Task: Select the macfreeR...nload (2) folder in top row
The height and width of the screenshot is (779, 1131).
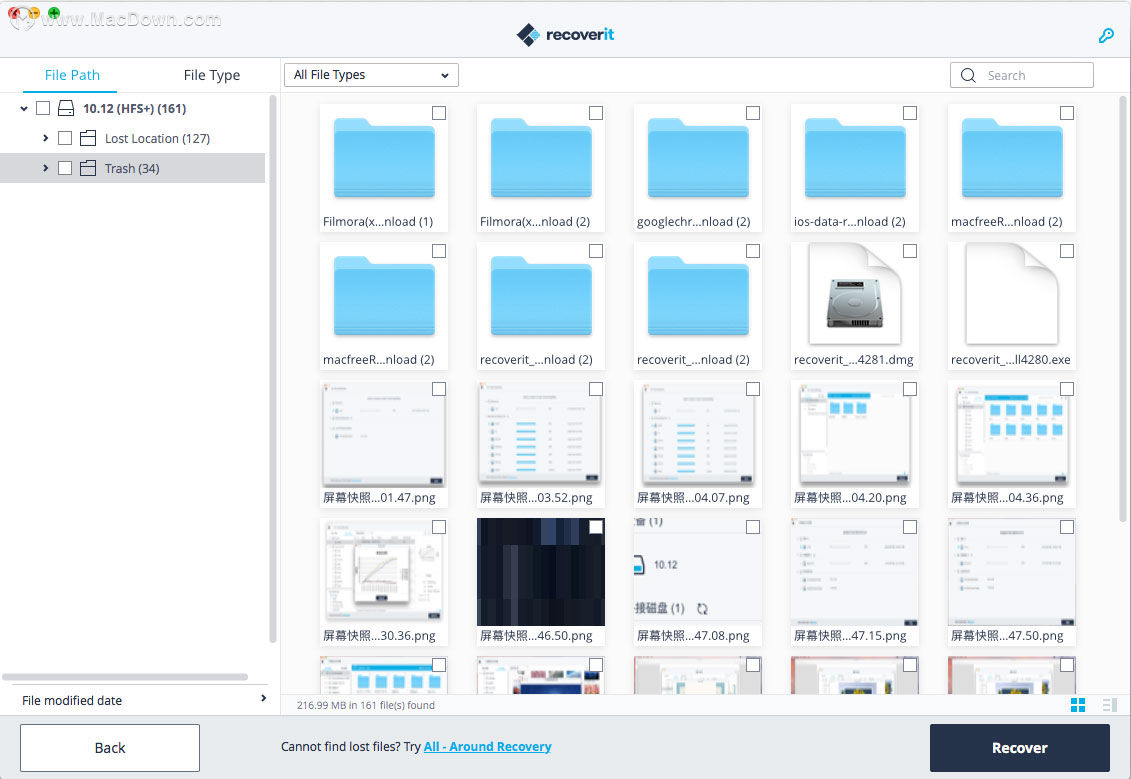Action: coord(1012,158)
